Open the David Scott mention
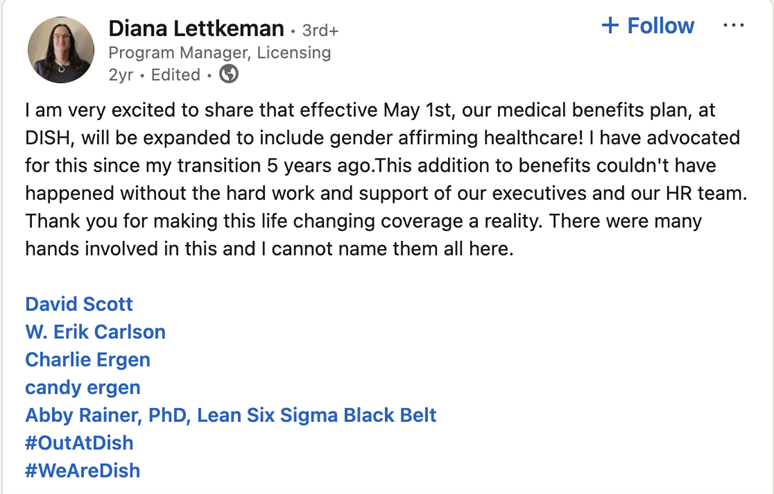The height and width of the screenshot is (494, 774). pyautogui.click(x=79, y=304)
